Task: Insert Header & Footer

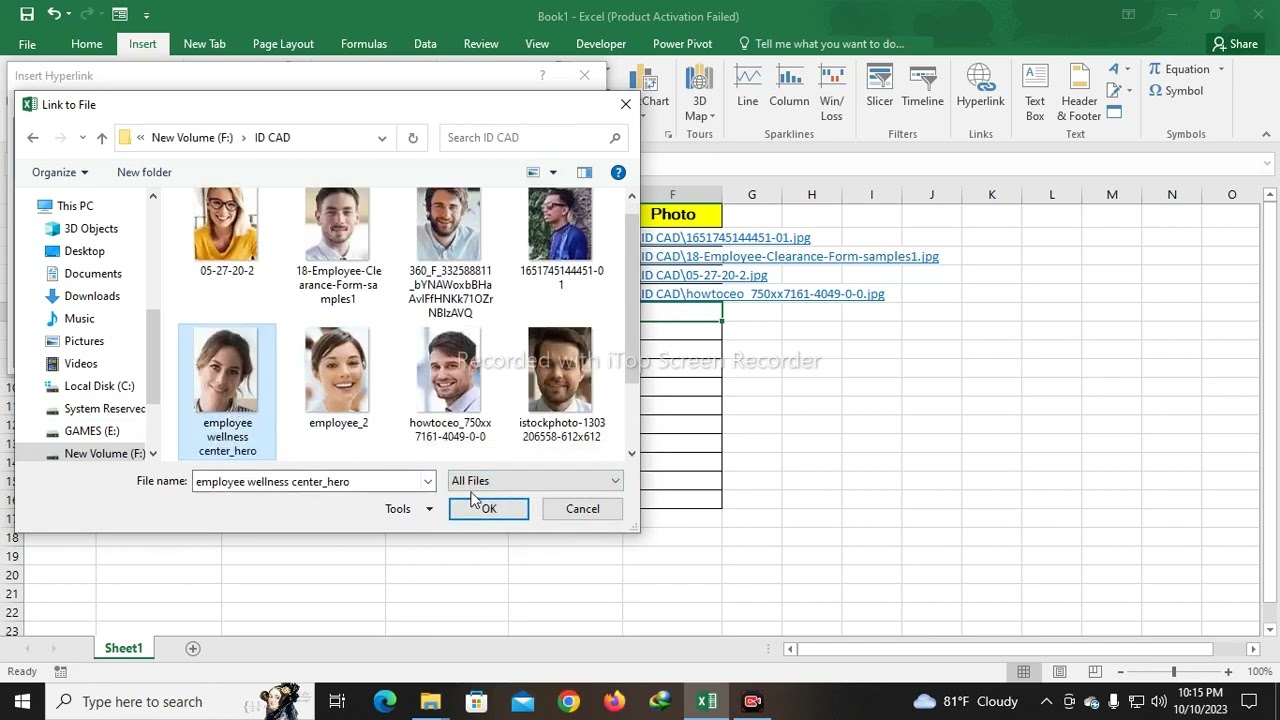Action: [1079, 93]
